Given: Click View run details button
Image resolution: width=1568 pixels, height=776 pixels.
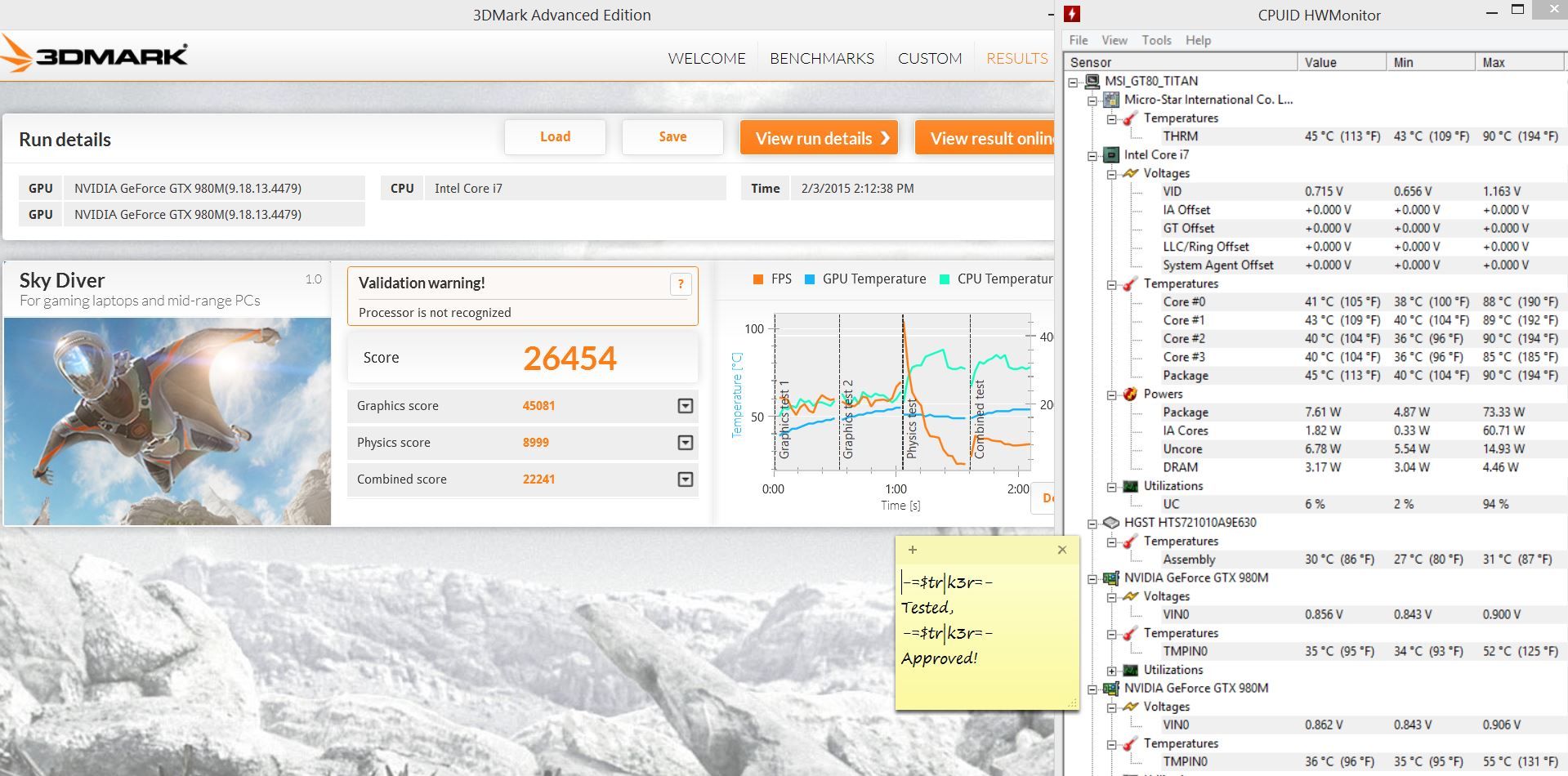Looking at the screenshot, I should [x=819, y=138].
